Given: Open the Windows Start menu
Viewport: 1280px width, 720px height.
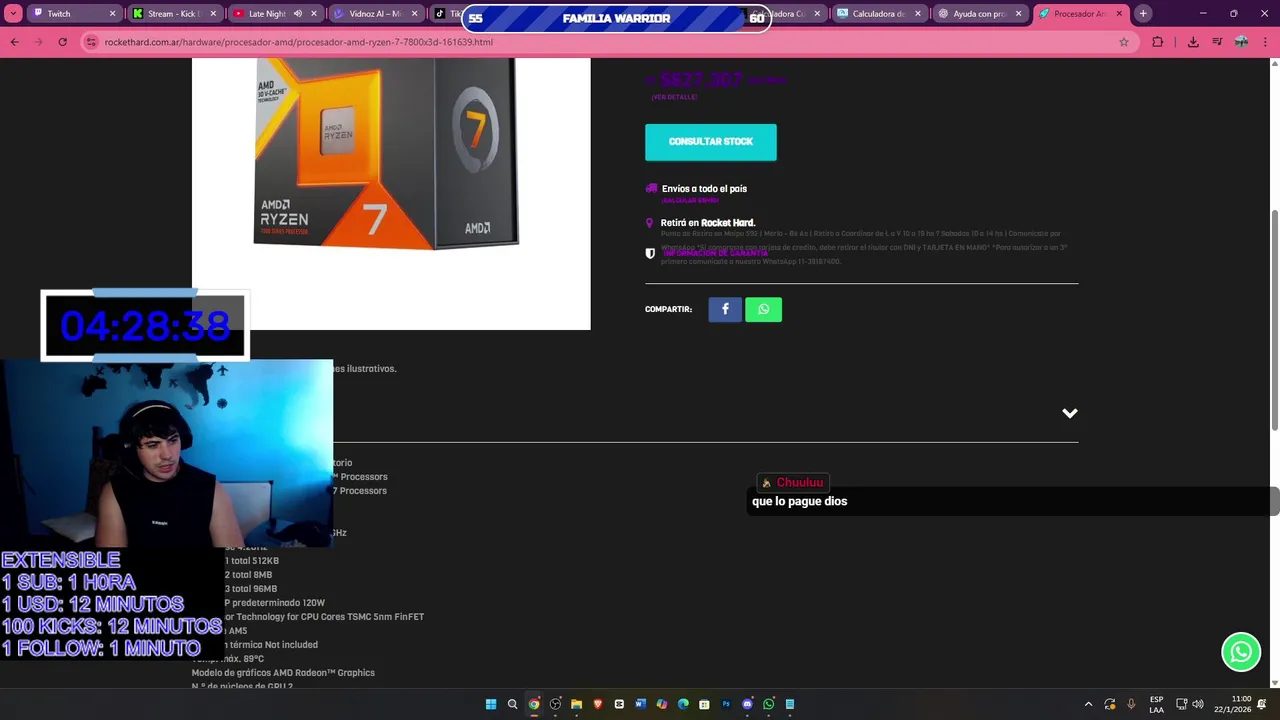Looking at the screenshot, I should pos(491,704).
